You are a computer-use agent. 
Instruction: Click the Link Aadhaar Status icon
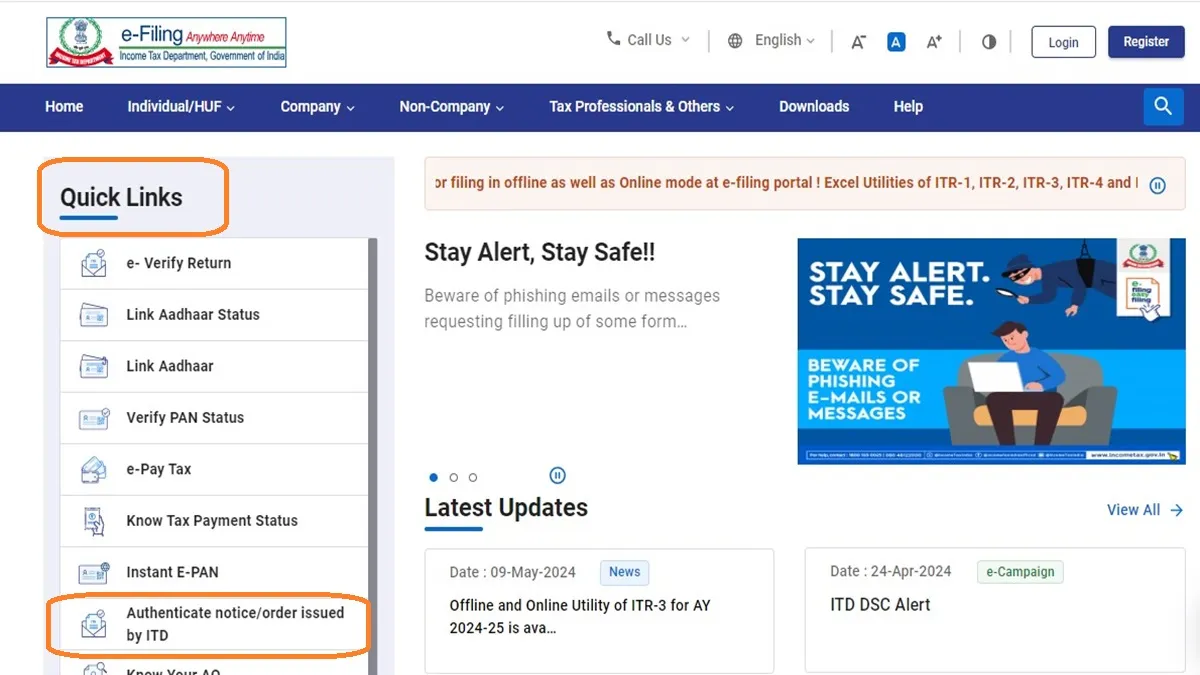tap(93, 315)
